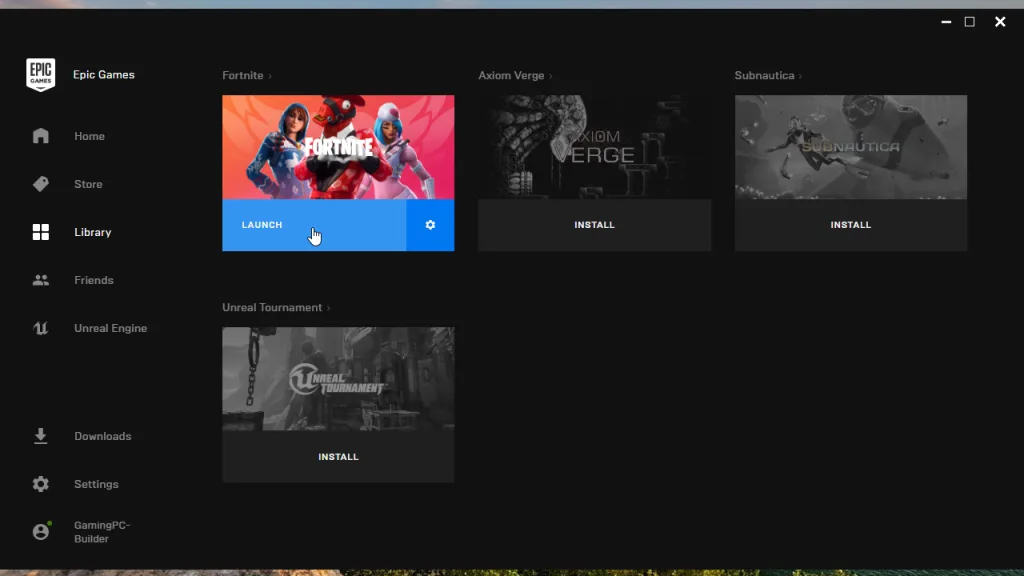Install Axiom Verge
1024x576 pixels.
(x=594, y=225)
